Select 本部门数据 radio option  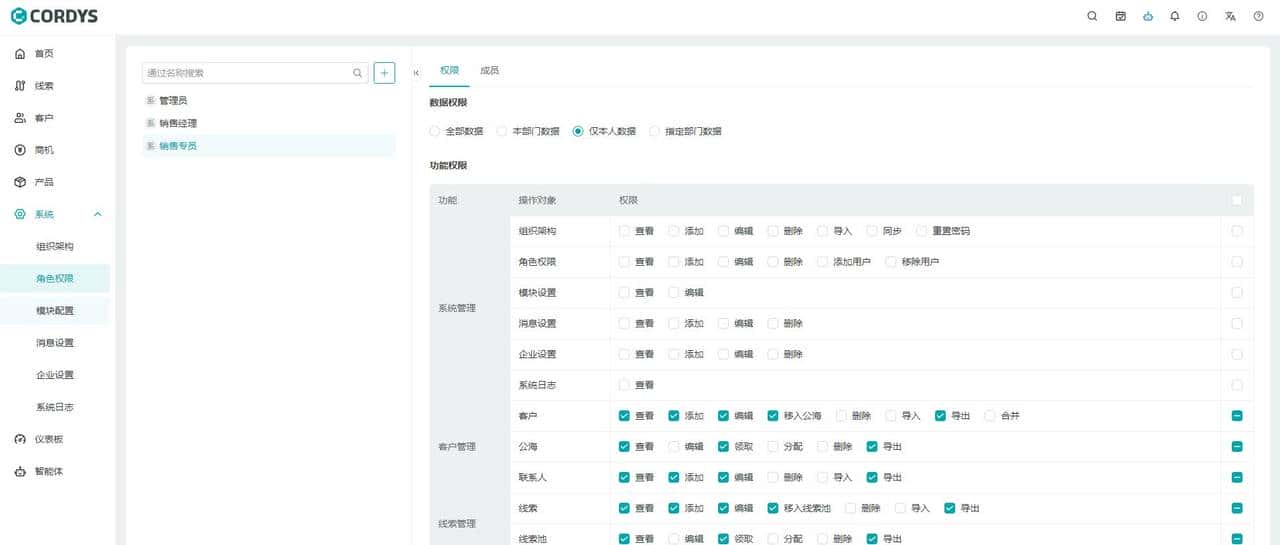click(502, 131)
